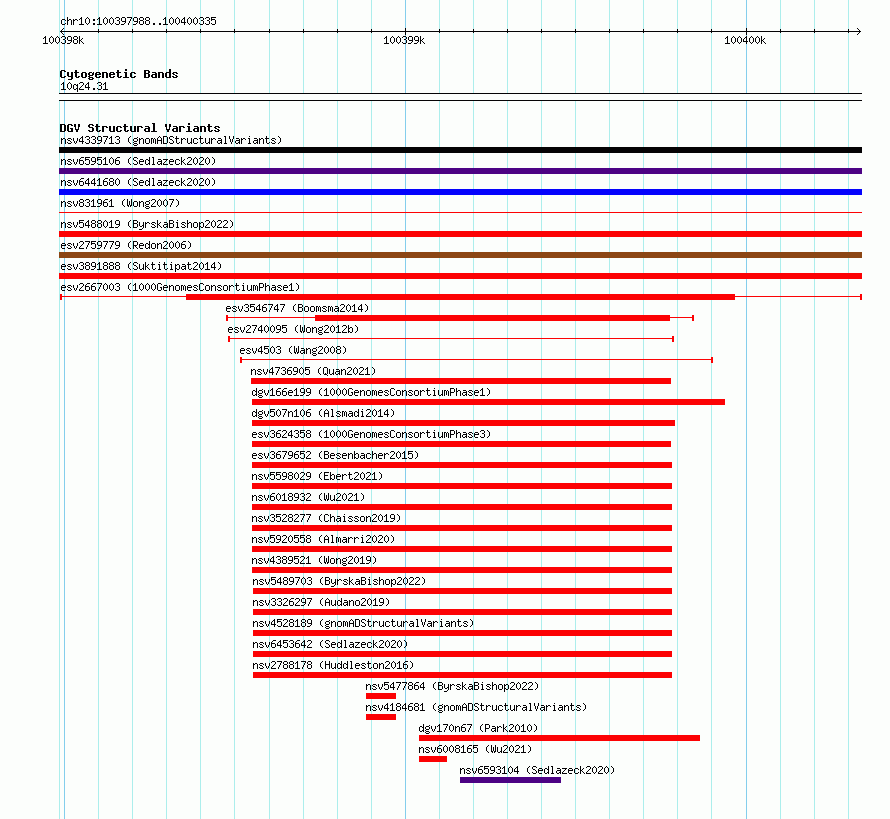Open nsv5598029 (Ebert2021) label

point(317,476)
